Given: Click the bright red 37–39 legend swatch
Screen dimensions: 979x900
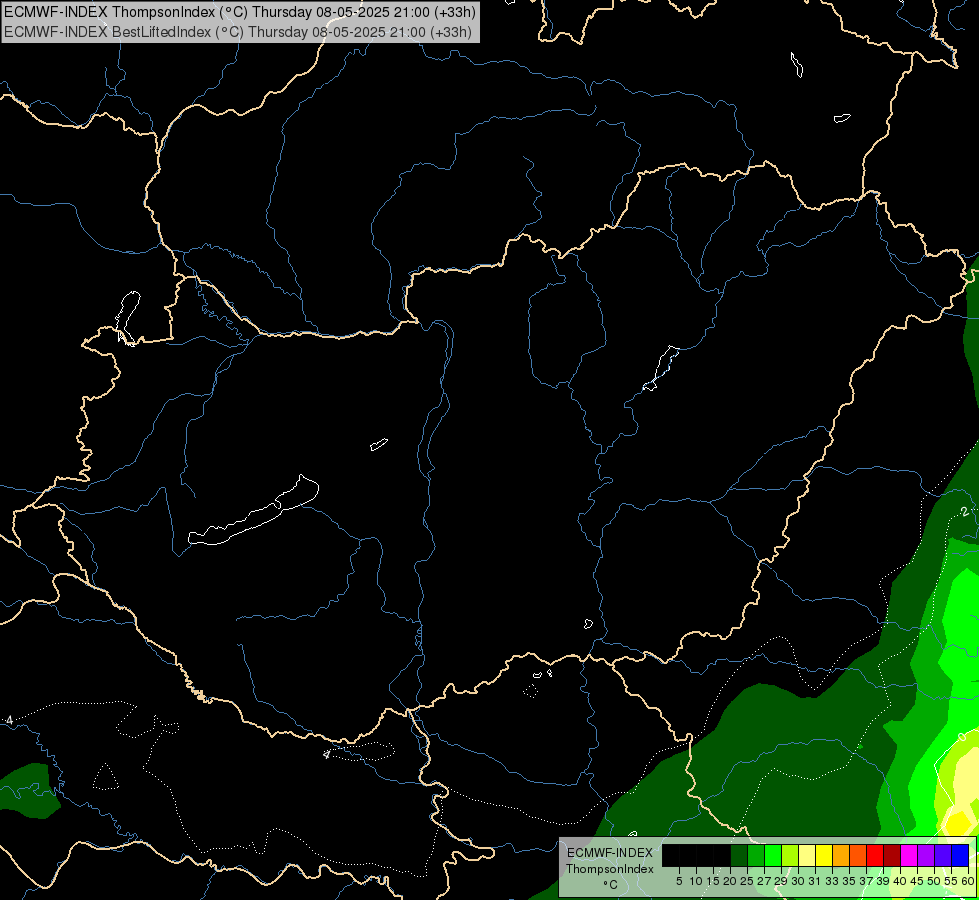Looking at the screenshot, I should 875,856.
